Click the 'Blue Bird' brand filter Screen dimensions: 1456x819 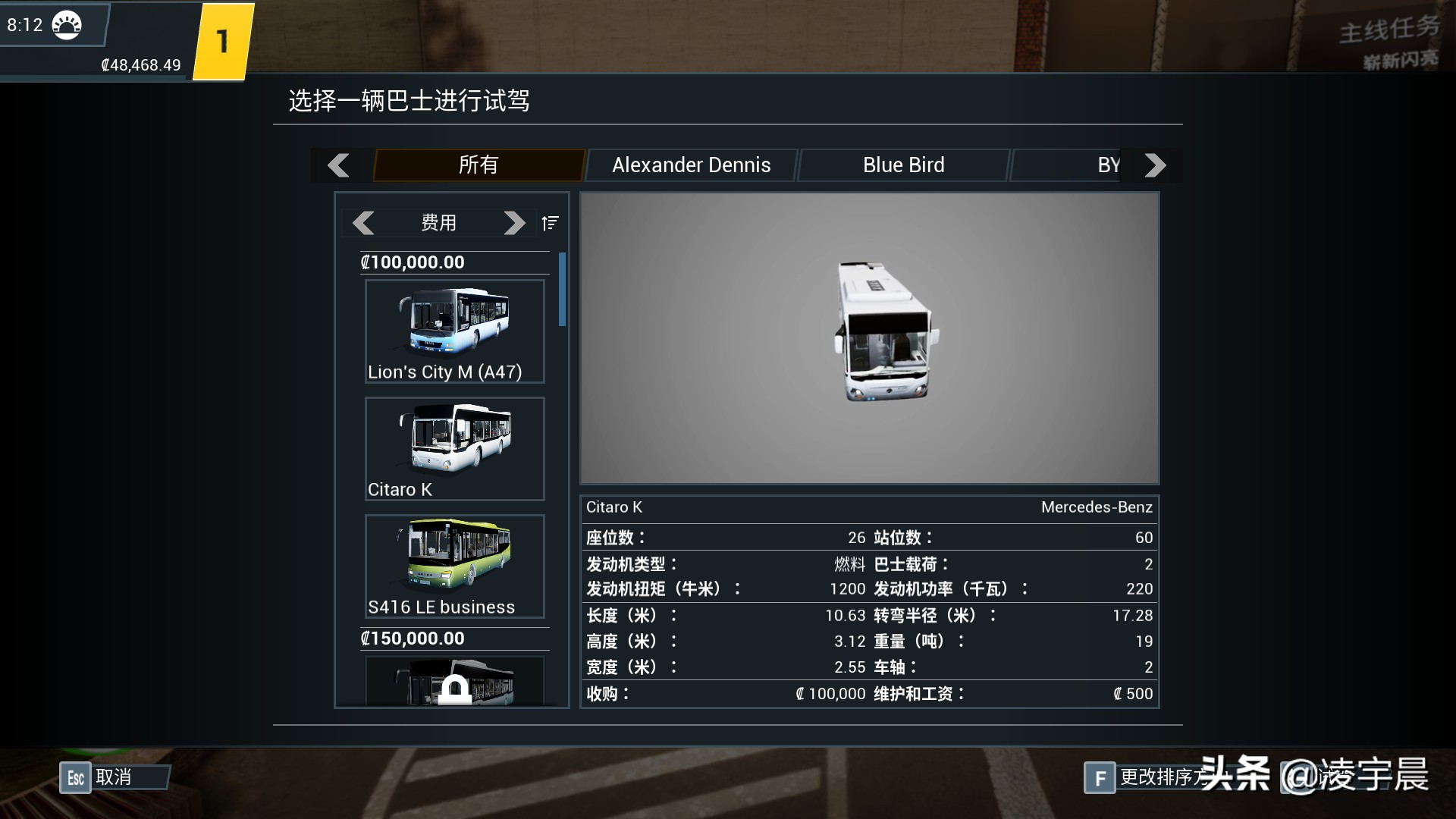902,165
